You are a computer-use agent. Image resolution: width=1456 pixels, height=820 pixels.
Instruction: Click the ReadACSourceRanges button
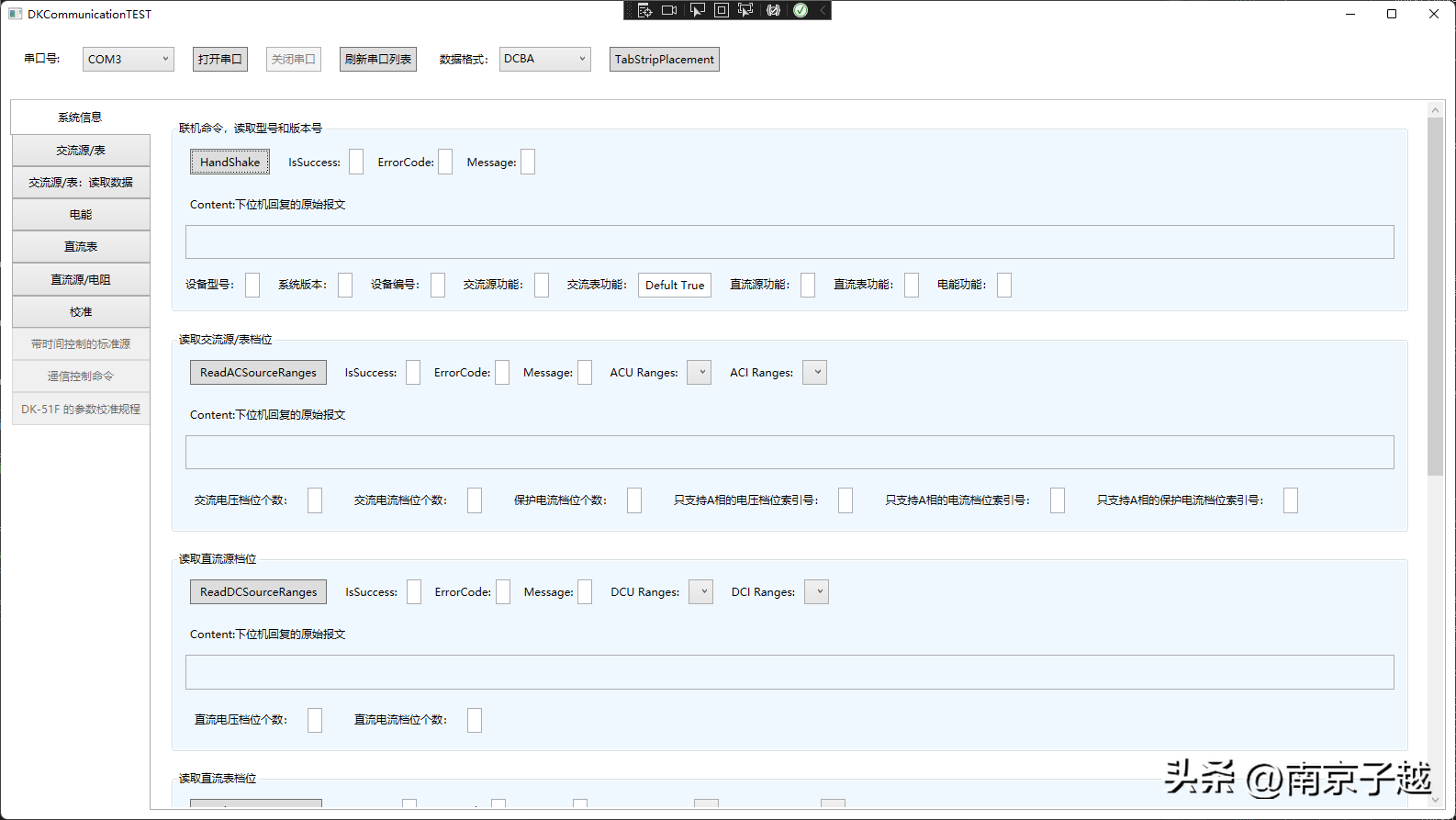point(258,373)
